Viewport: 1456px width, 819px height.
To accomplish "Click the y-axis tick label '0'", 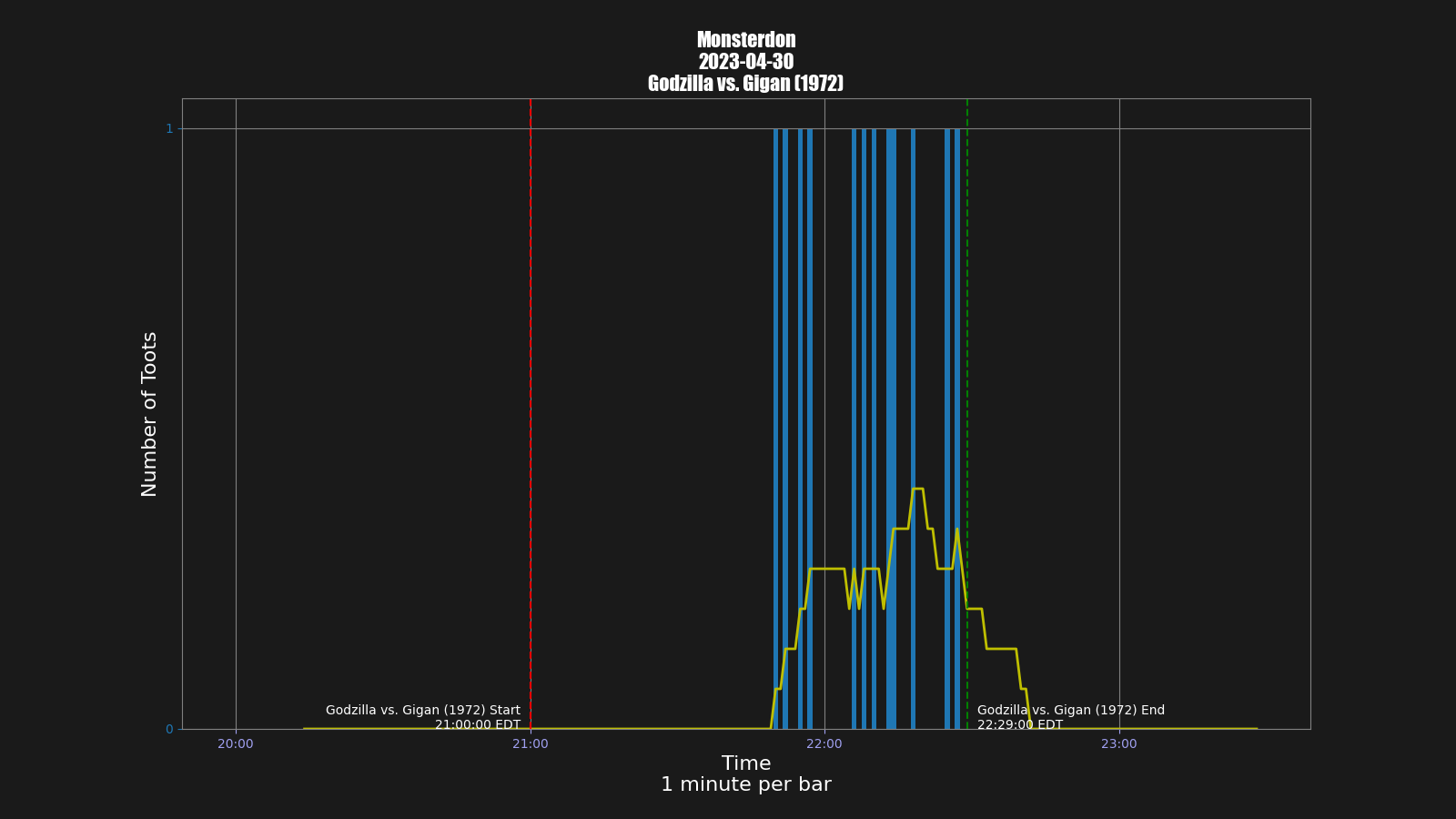I will click(x=168, y=729).
